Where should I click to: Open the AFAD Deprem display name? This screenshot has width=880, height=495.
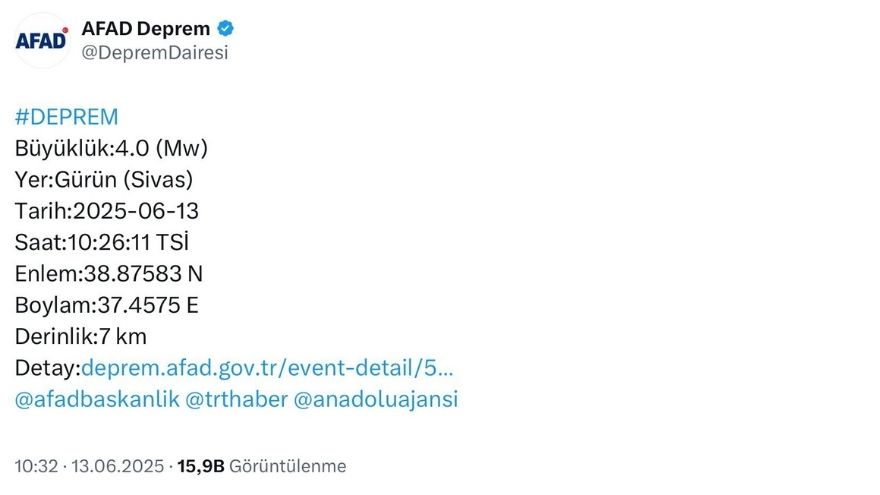pos(146,28)
